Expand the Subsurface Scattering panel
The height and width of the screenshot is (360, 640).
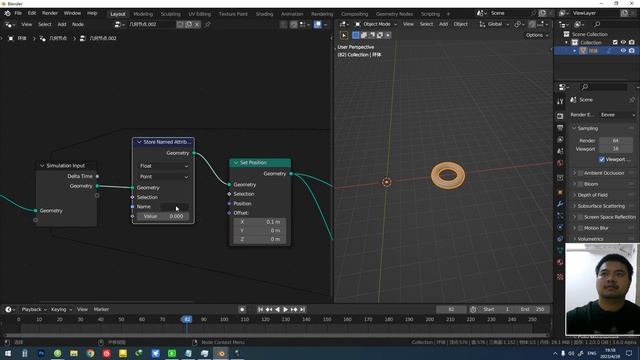574,206
